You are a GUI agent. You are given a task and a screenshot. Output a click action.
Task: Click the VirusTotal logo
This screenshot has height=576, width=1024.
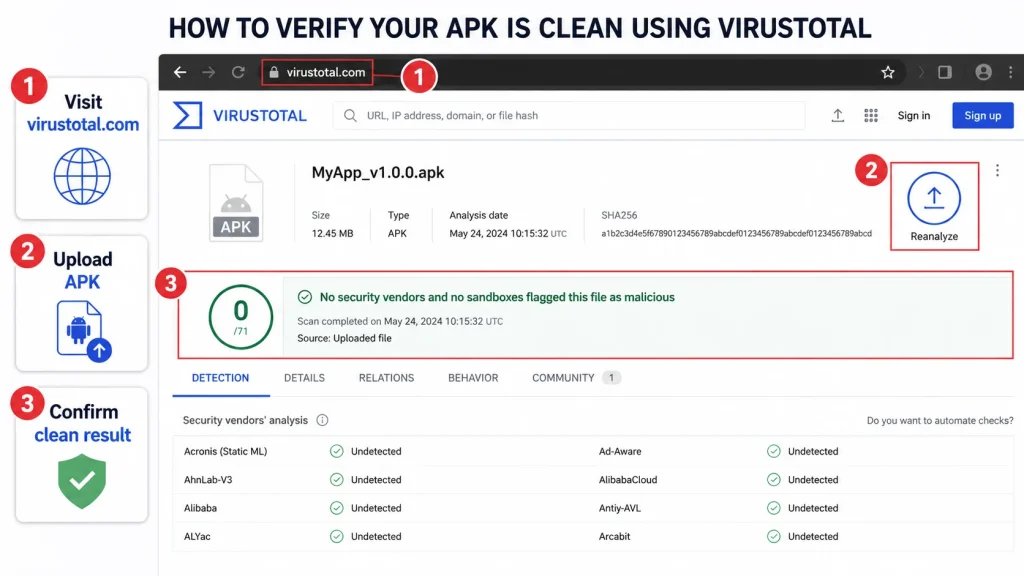pos(240,116)
